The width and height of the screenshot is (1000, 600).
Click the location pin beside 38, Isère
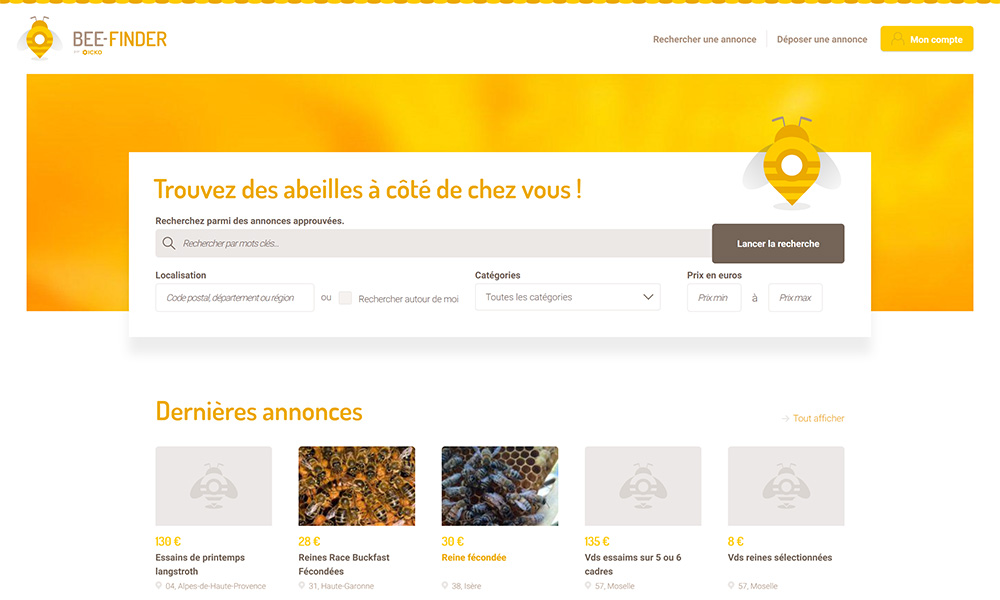(448, 587)
